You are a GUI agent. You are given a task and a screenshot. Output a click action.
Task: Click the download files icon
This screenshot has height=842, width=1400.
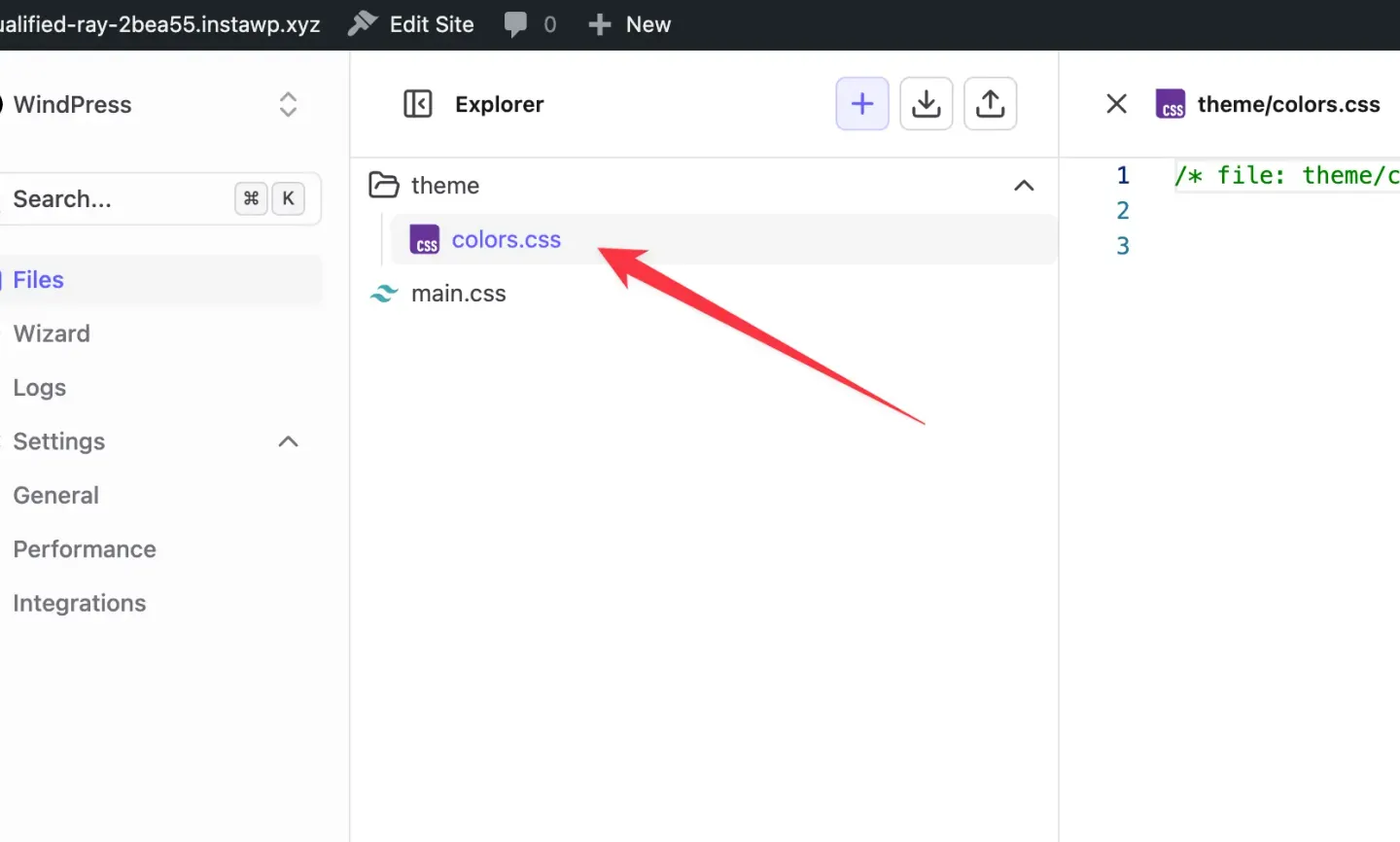[926, 103]
